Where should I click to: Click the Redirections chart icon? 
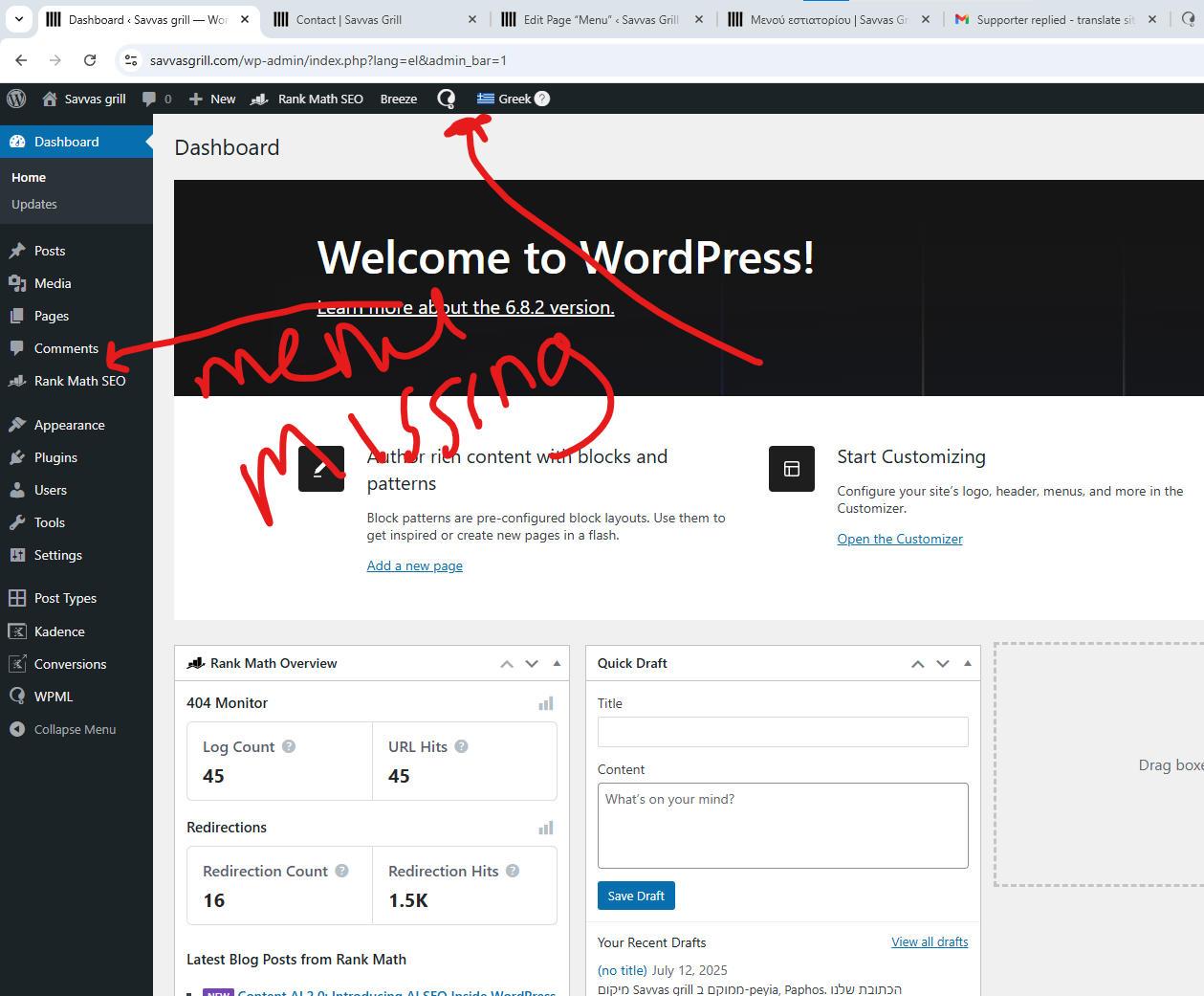[x=546, y=828]
